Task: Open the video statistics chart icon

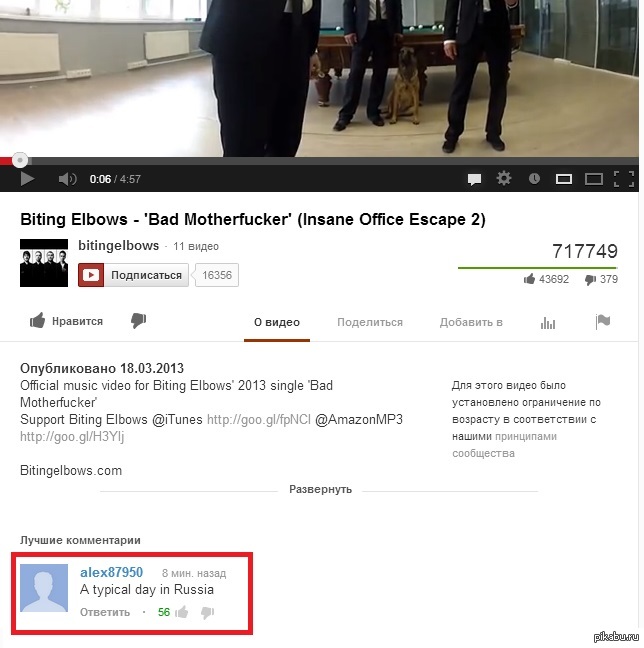Action: click(x=548, y=323)
